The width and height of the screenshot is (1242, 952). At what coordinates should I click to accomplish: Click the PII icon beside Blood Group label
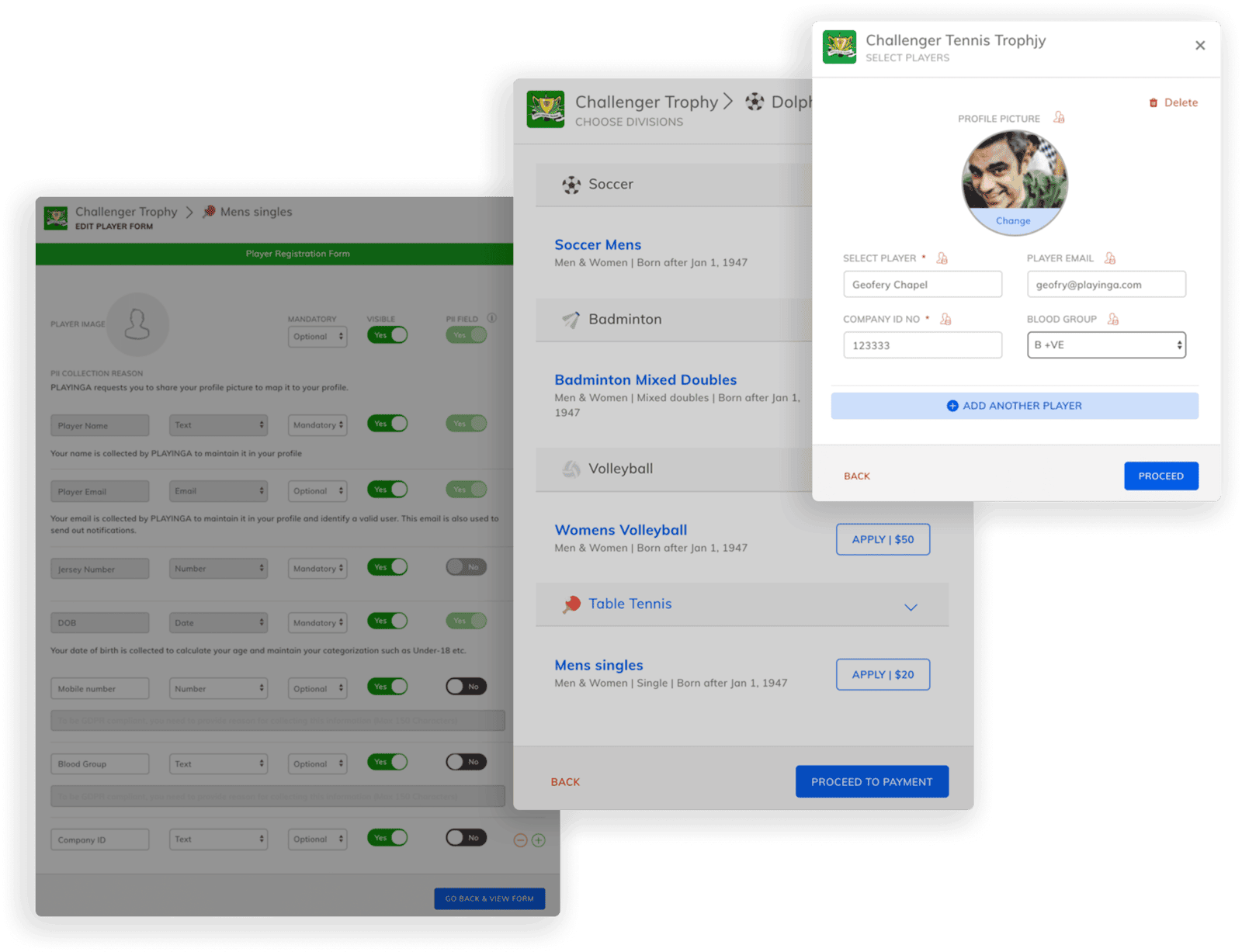click(1113, 319)
